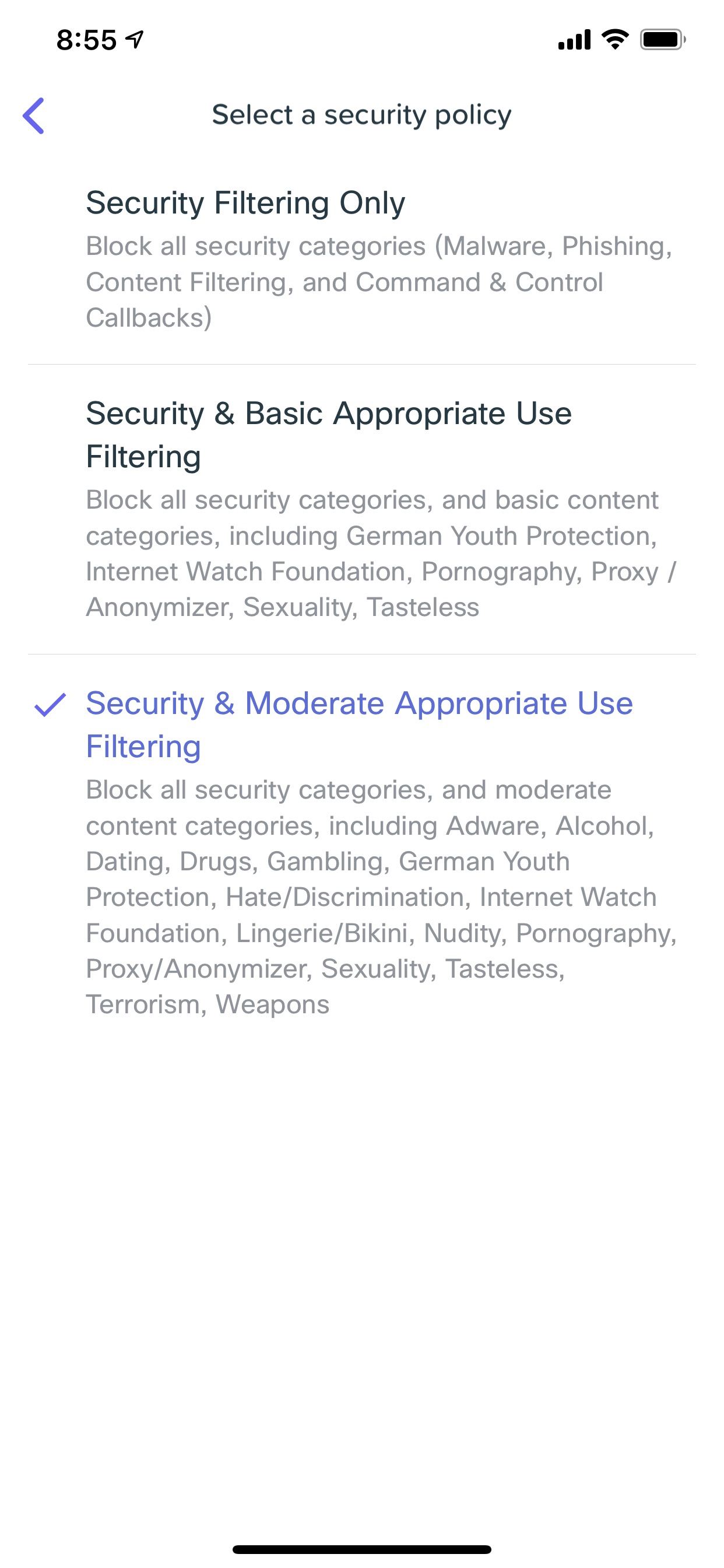The width and height of the screenshot is (724, 1568).
Task: Tap the Wi-Fi status icon
Action: click(615, 40)
